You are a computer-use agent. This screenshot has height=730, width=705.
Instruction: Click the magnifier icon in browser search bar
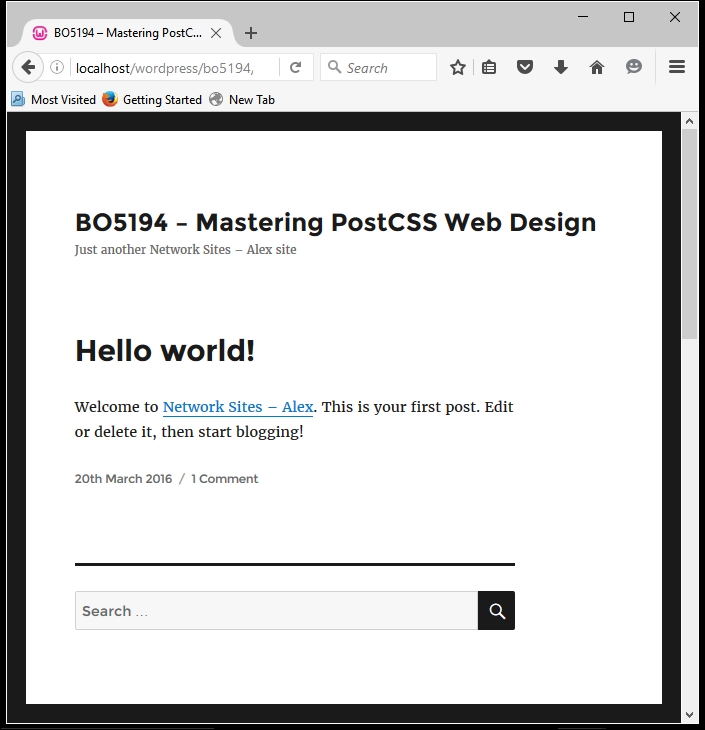[x=334, y=68]
